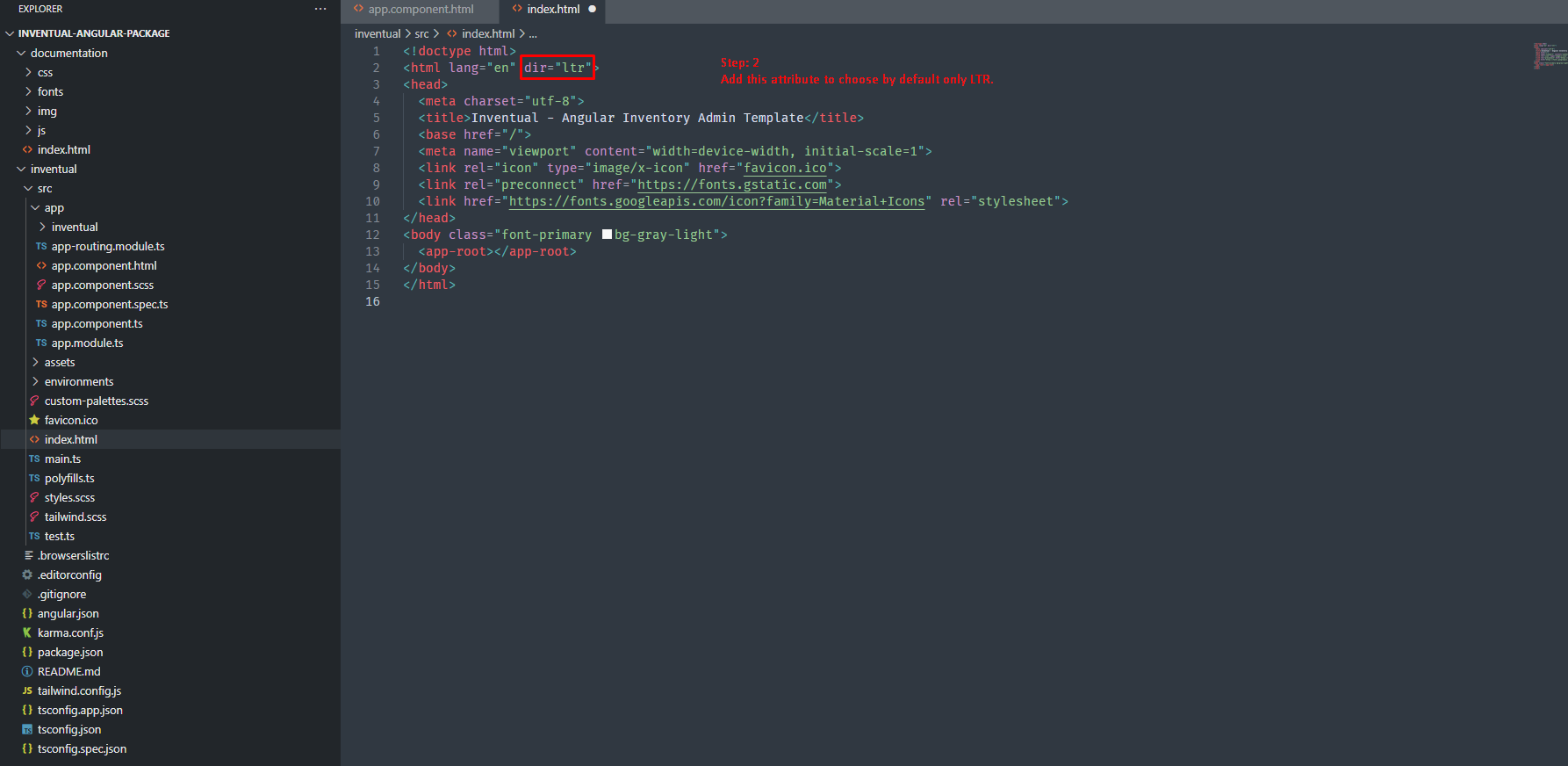Click Sass icon beside styles.scss

click(34, 497)
